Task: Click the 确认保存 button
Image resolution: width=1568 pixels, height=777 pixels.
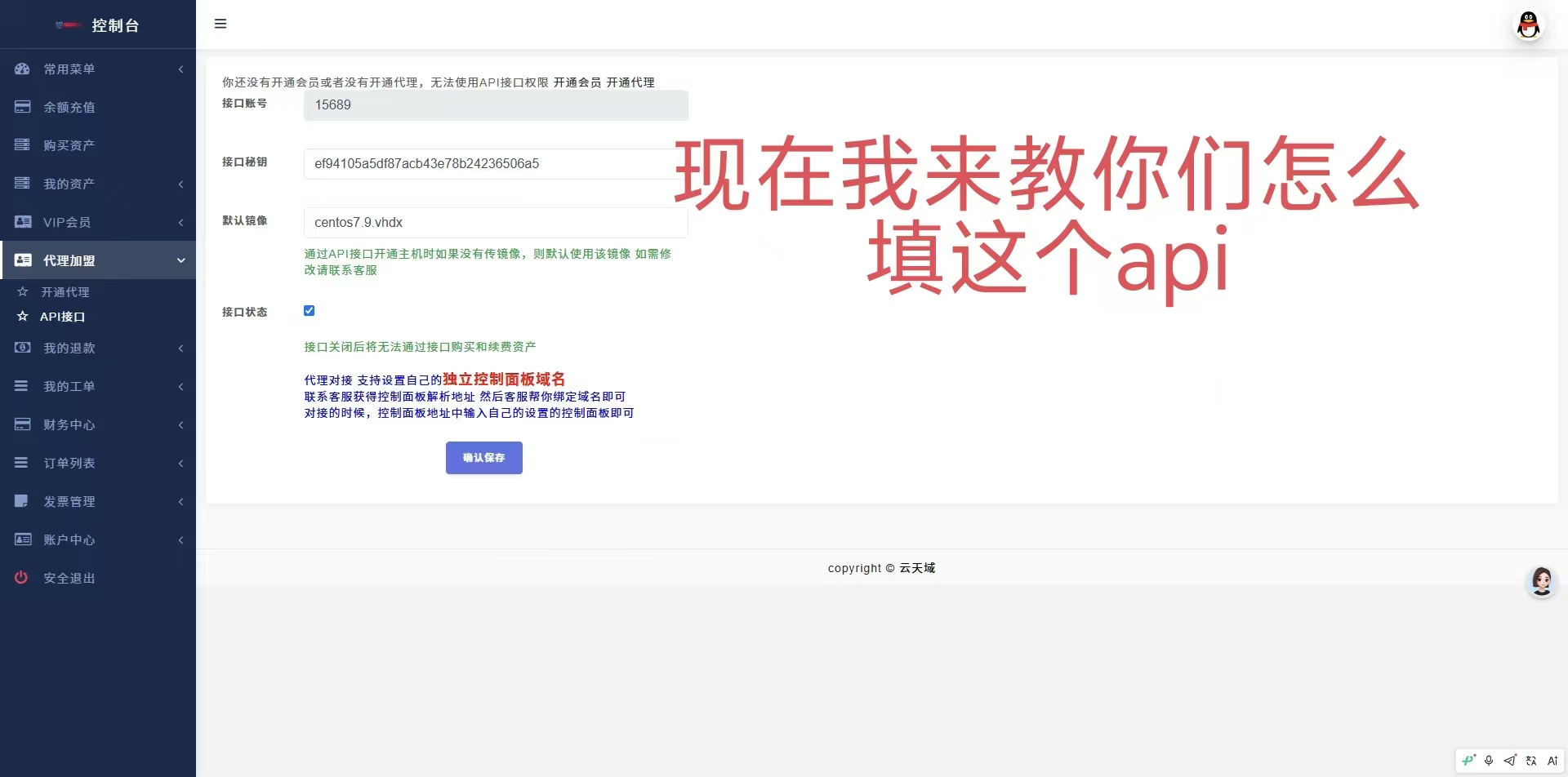Action: click(484, 458)
